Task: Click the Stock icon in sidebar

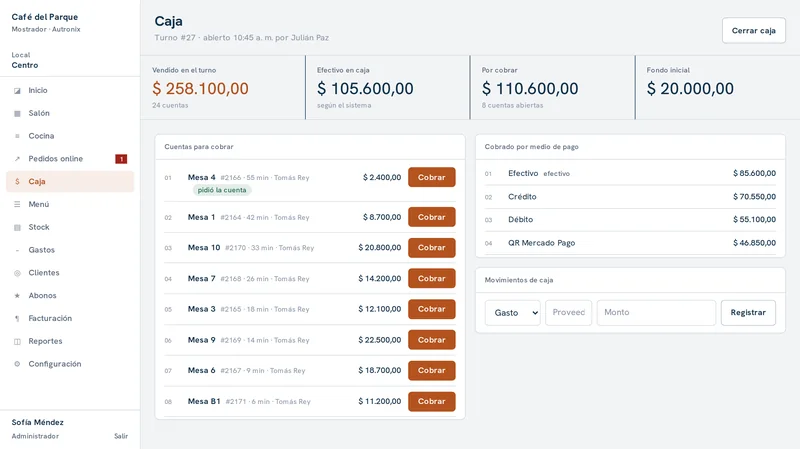Action: [x=17, y=228]
